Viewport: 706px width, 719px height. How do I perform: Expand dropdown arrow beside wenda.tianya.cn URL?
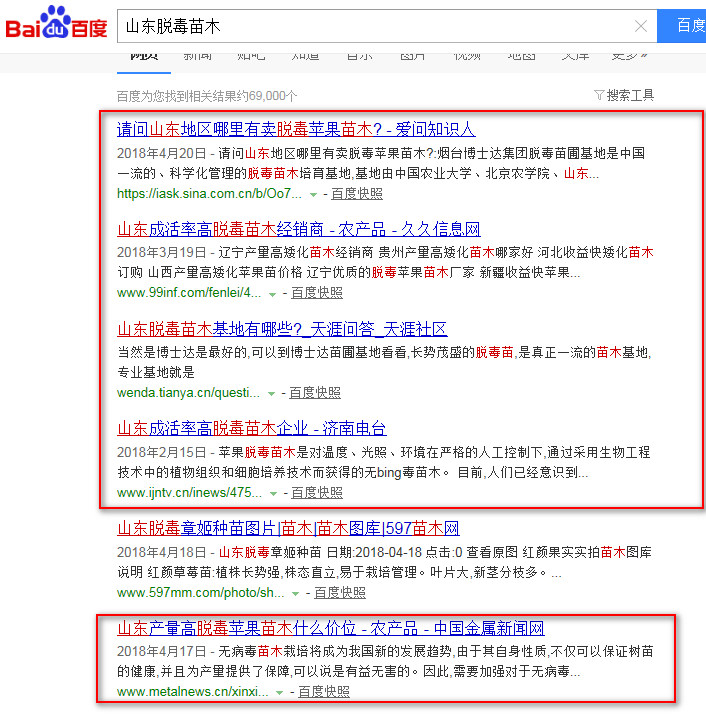pos(269,393)
